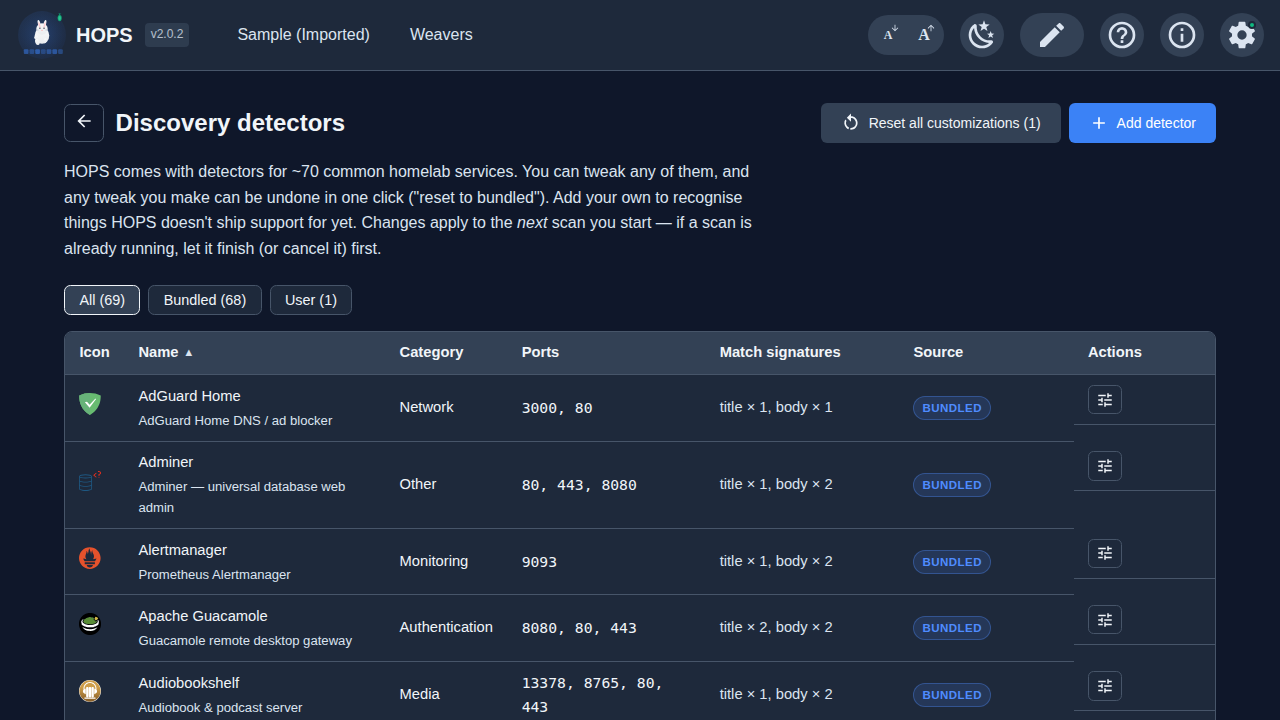Screen dimensions: 1280x720
Task: Click the Discovery detectors heading
Action: click(230, 123)
